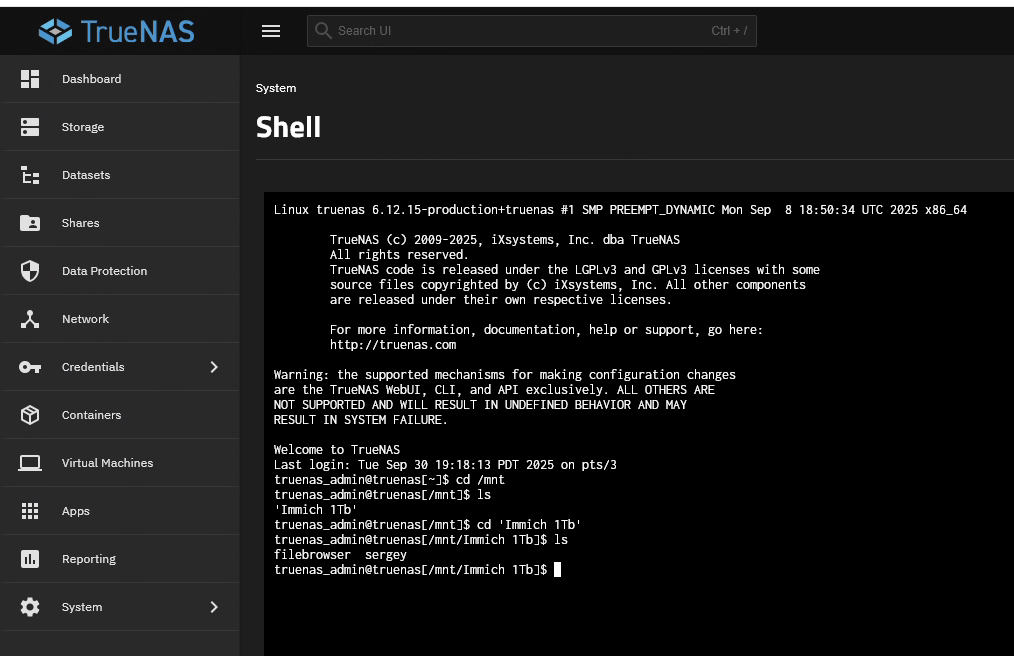Image resolution: width=1014 pixels, height=656 pixels.
Task: Open the Apps page
Action: (x=76, y=511)
